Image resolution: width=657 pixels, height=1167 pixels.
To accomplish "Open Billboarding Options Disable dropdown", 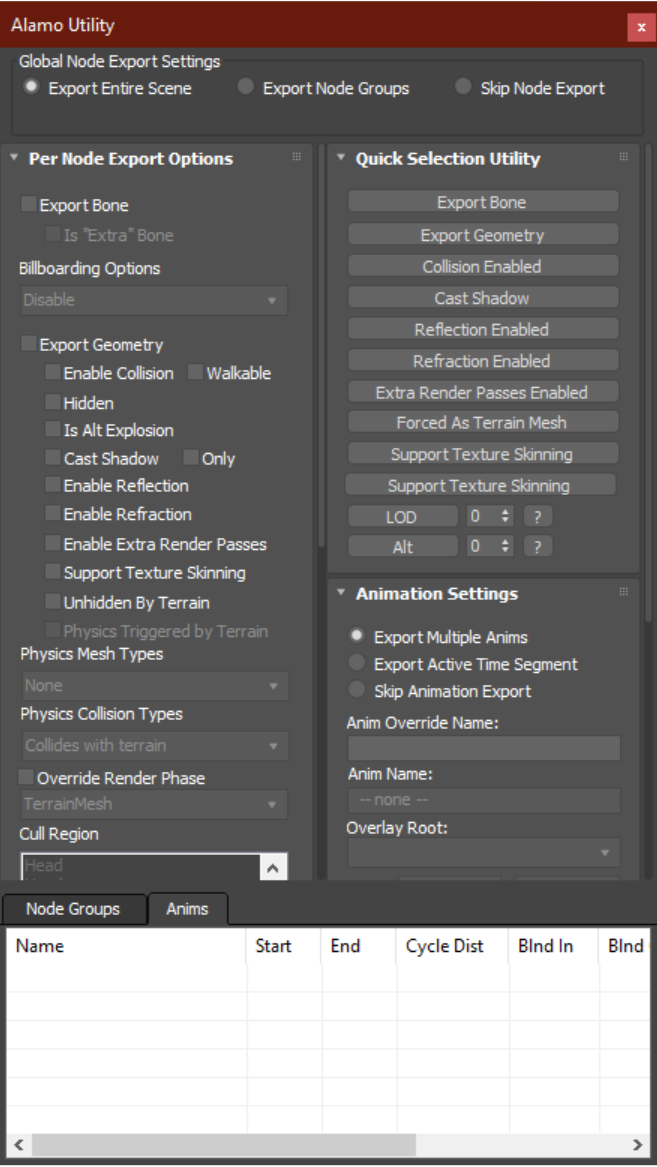I will tap(153, 301).
